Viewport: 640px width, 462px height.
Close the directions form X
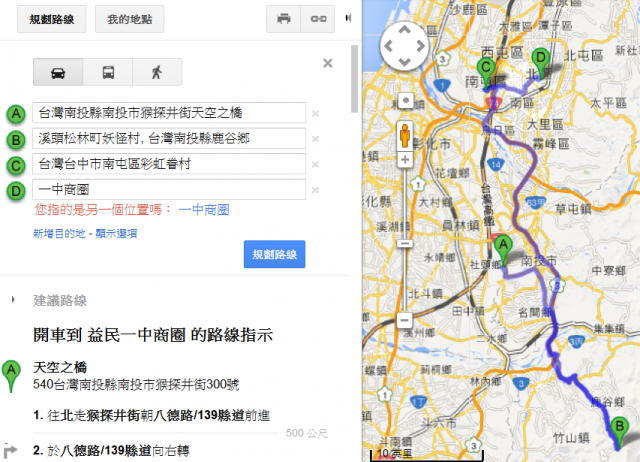pyautogui.click(x=328, y=63)
